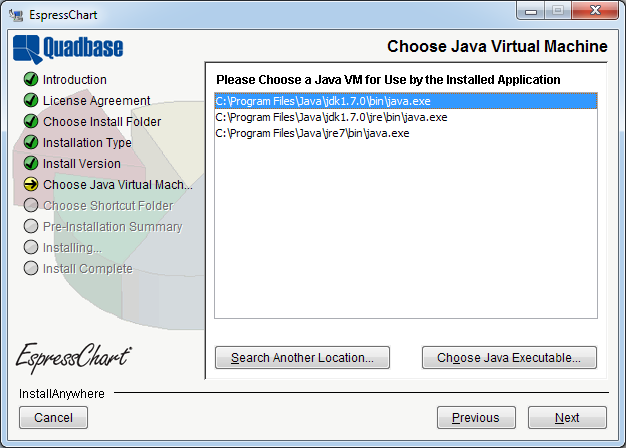Image resolution: width=626 pixels, height=448 pixels.
Task: Click the Choose Install Folder step label
Action: click(102, 121)
